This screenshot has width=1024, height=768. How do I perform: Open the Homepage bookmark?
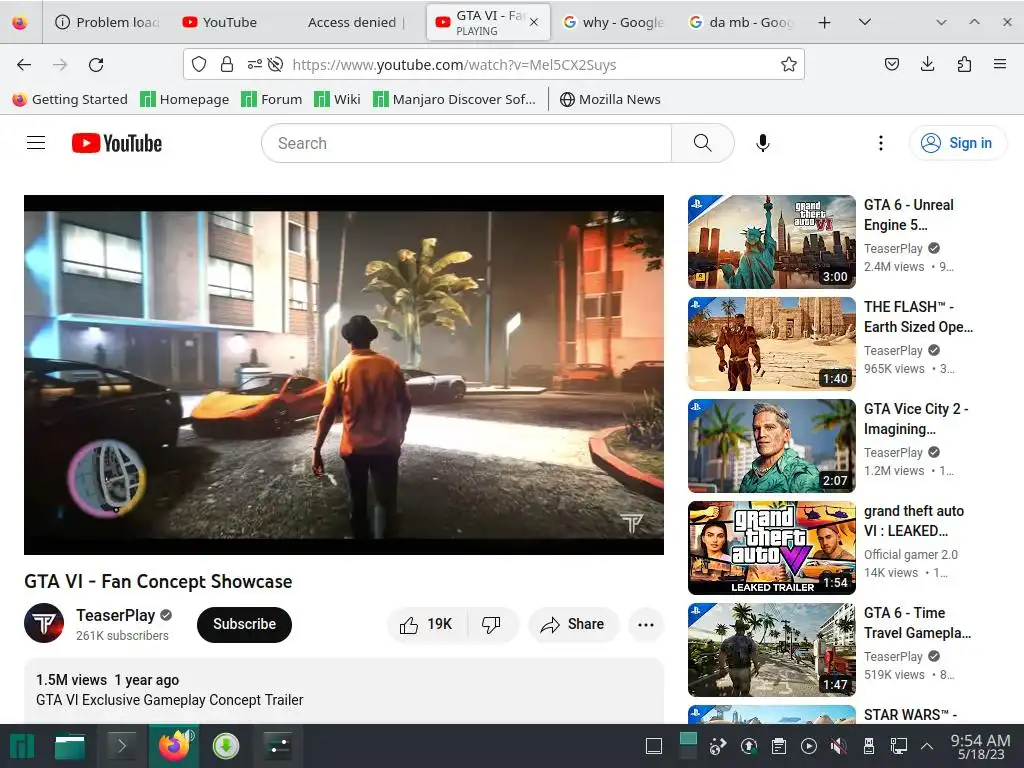(185, 99)
